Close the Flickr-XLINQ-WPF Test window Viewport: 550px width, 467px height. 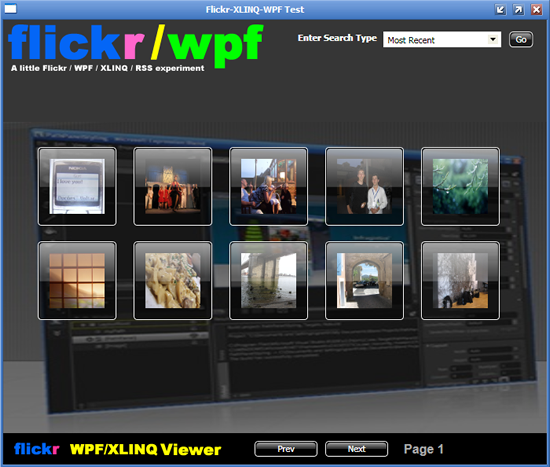click(x=536, y=9)
